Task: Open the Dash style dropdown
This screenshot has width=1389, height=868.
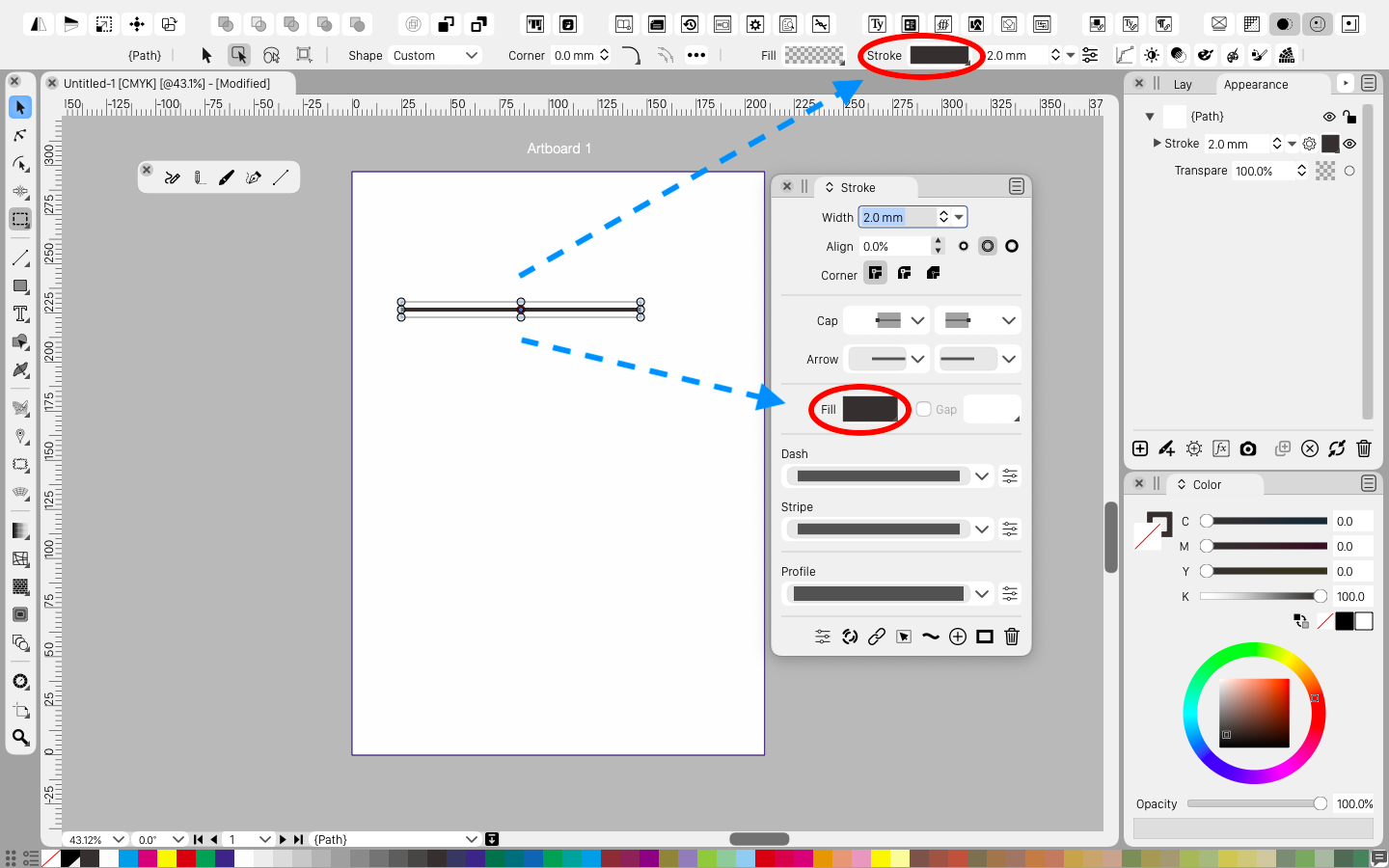Action: click(x=982, y=476)
